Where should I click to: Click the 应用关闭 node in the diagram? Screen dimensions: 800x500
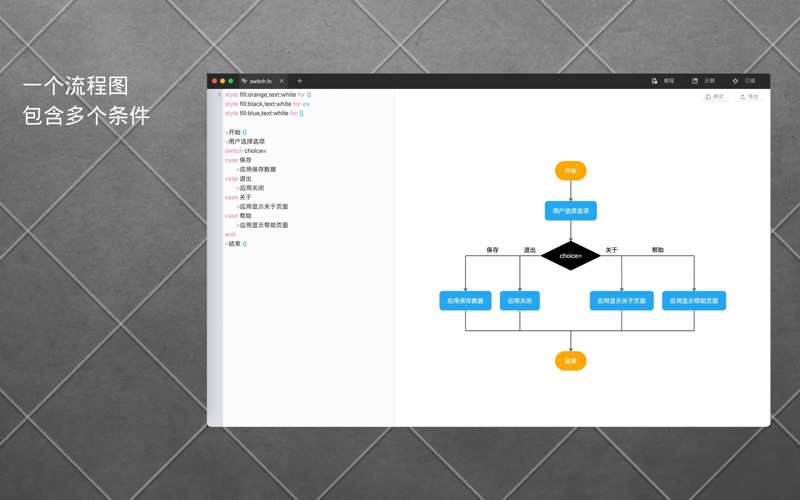point(520,301)
